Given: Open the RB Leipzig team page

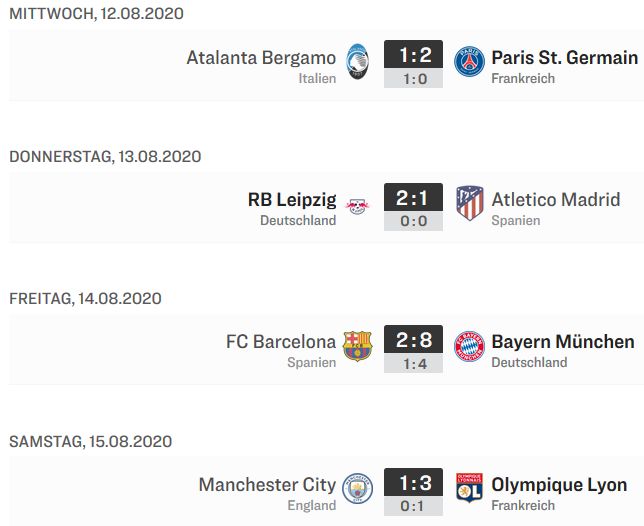Looking at the screenshot, I should tap(292, 200).
